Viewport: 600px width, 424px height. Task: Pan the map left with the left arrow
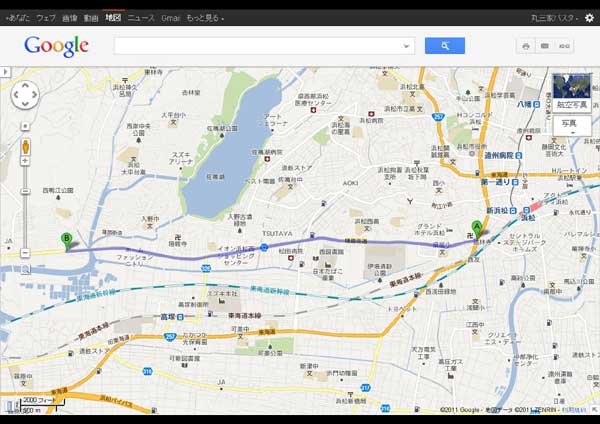16,95
